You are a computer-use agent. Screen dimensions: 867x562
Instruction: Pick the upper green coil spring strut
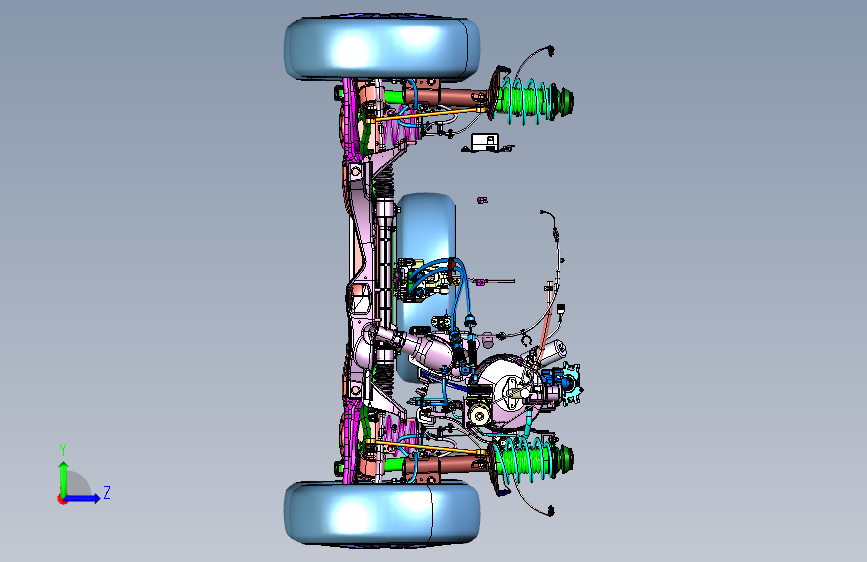click(x=532, y=101)
